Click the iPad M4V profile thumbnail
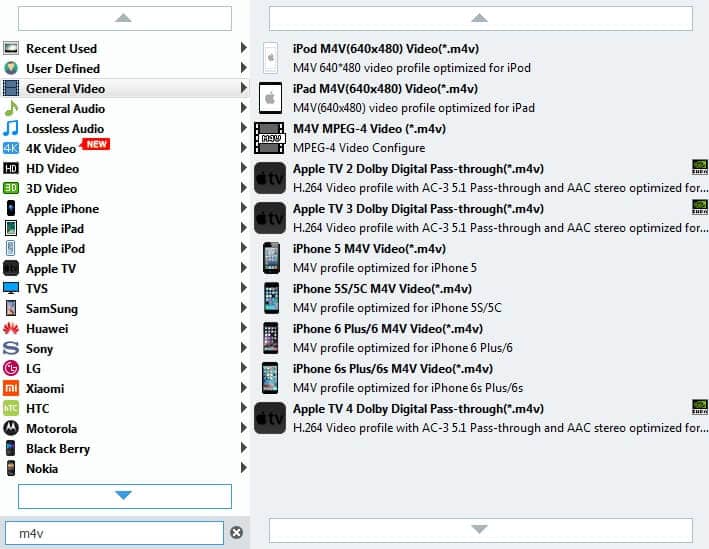709x549 pixels. [x=270, y=98]
